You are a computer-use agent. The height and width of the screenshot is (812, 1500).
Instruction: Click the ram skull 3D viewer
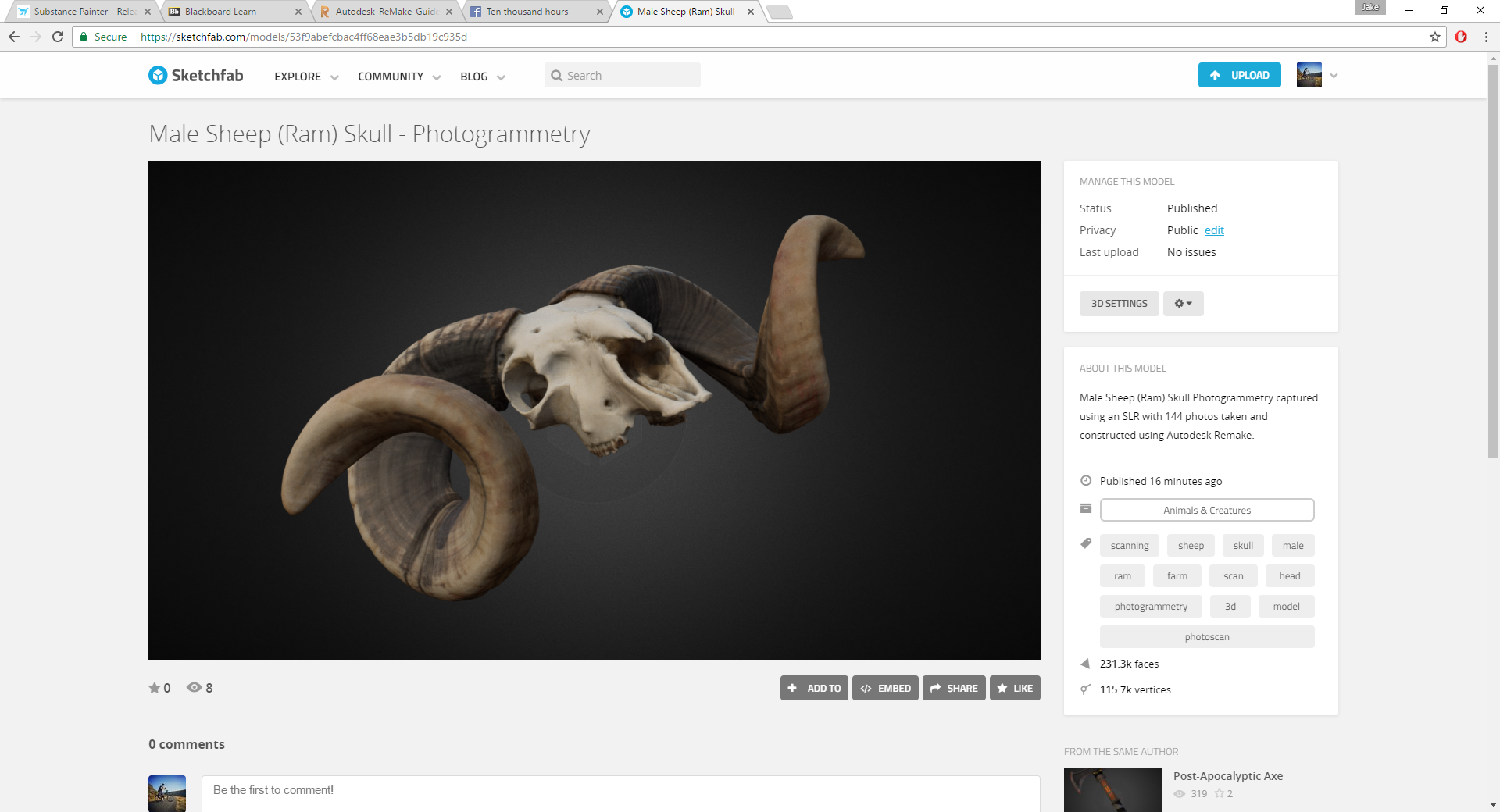coord(595,410)
